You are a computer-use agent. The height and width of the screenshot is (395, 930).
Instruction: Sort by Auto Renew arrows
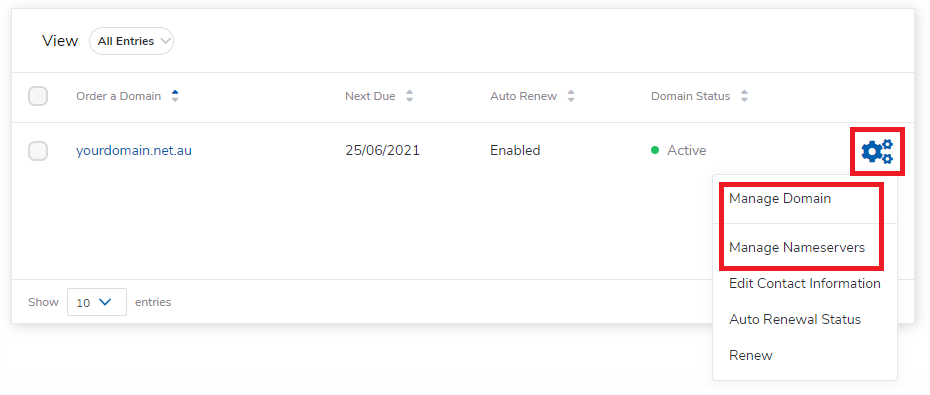click(x=571, y=96)
